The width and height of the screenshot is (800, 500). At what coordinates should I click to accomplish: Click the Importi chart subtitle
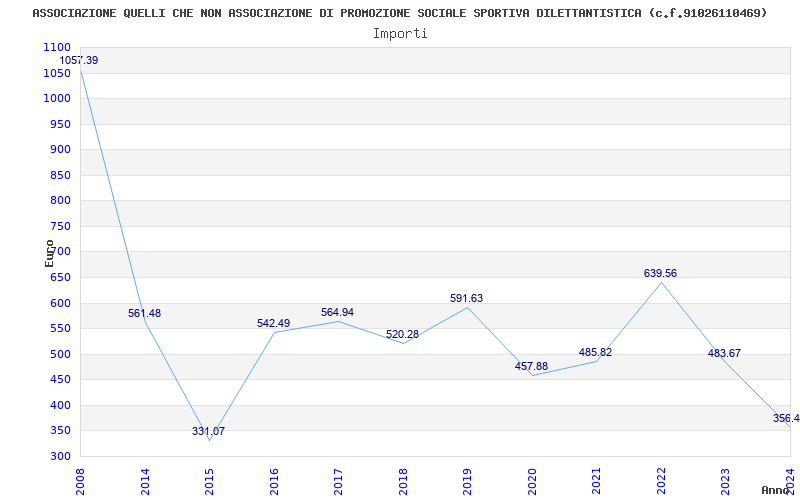point(400,34)
